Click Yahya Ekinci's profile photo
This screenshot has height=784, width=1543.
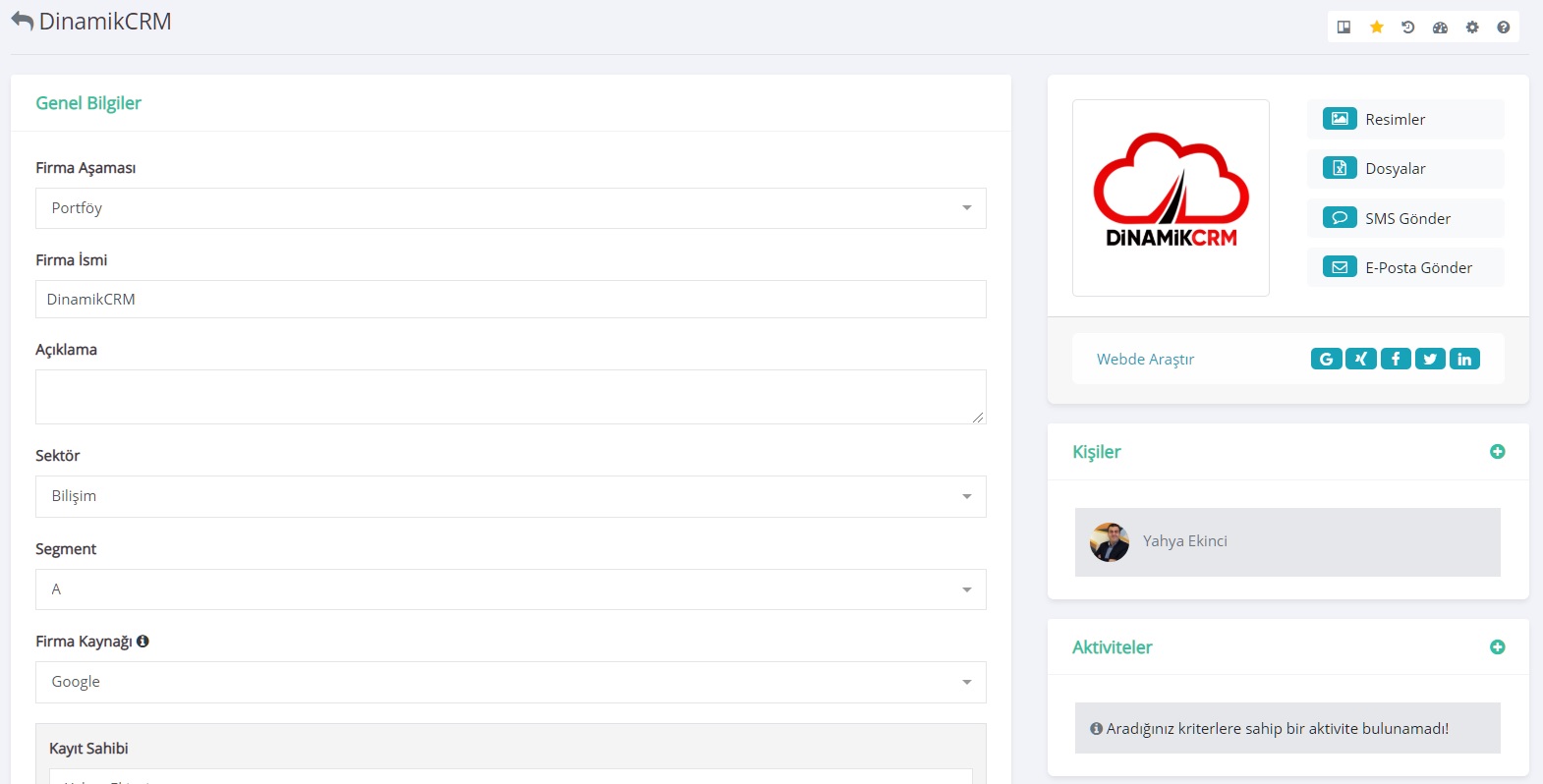[x=1110, y=542]
